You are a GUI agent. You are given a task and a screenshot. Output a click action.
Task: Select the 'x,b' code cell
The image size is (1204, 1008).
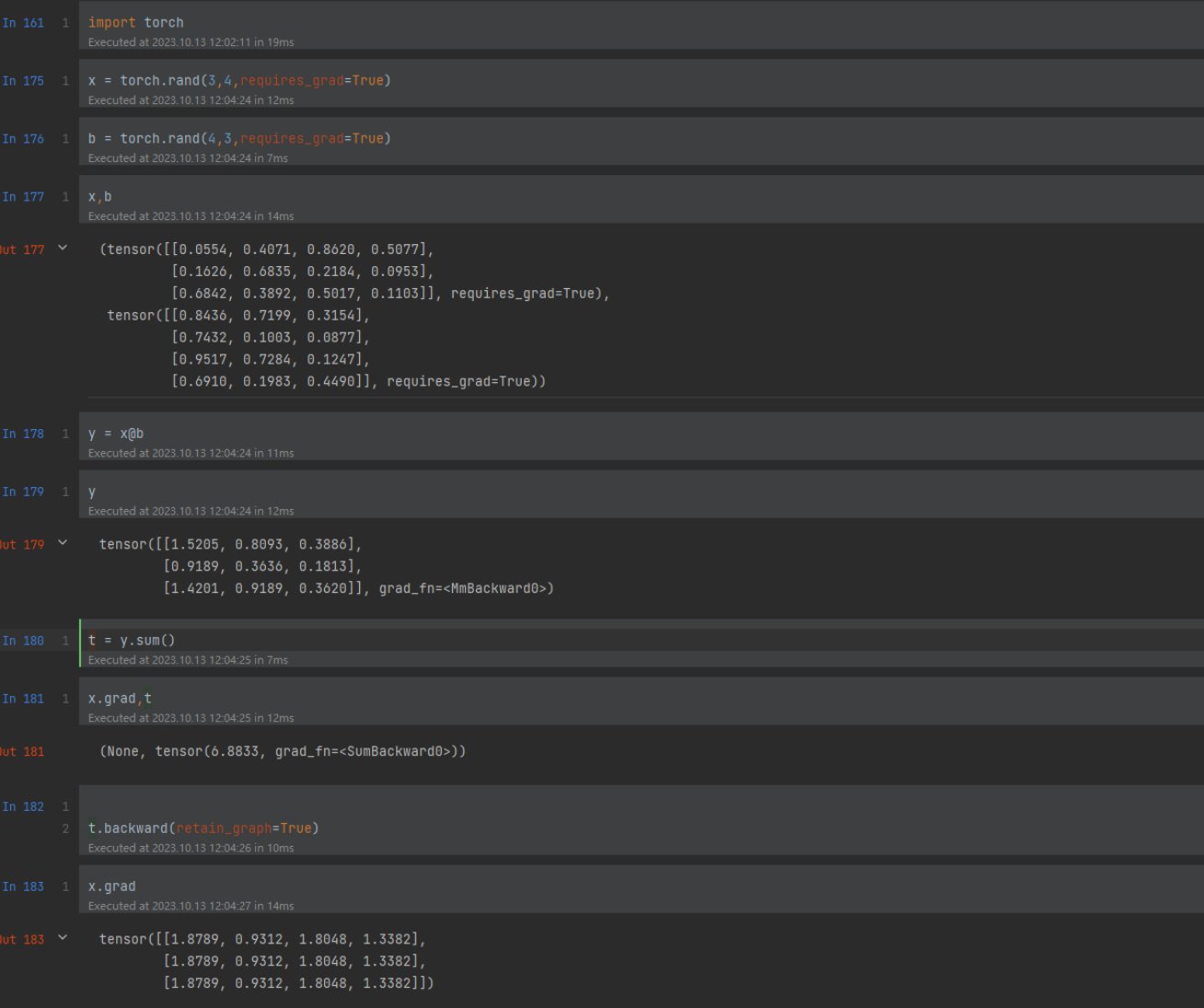[641, 199]
